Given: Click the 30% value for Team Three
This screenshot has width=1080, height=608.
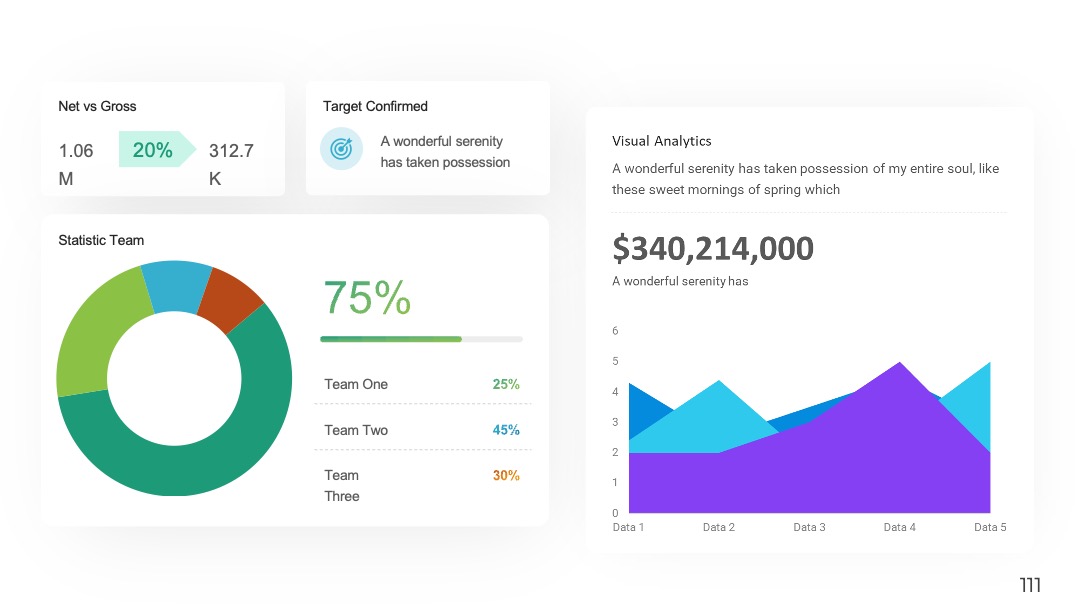Looking at the screenshot, I should pyautogui.click(x=506, y=476).
